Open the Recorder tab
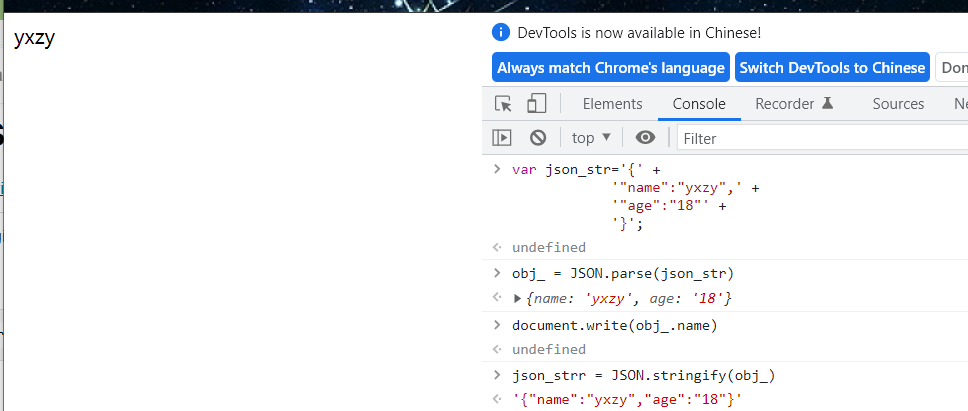 click(794, 104)
